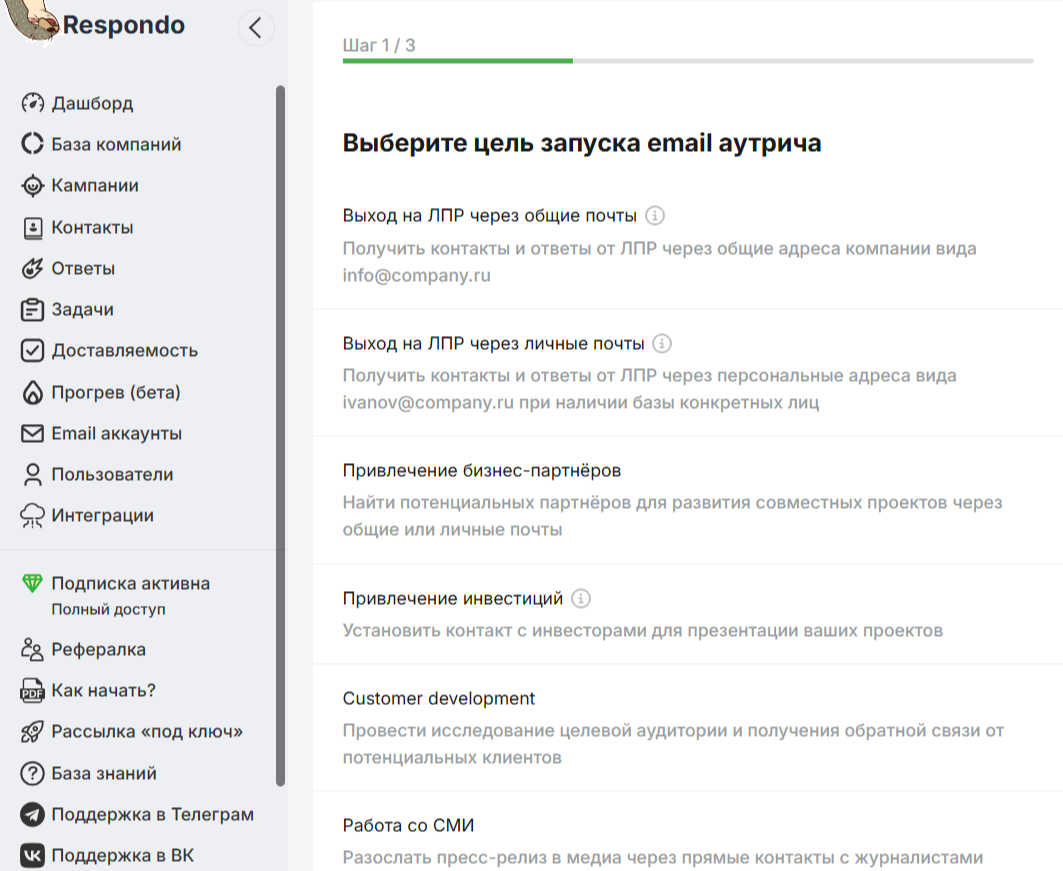
Task: Click the sidebar vertical scrollbar
Action: (281, 436)
